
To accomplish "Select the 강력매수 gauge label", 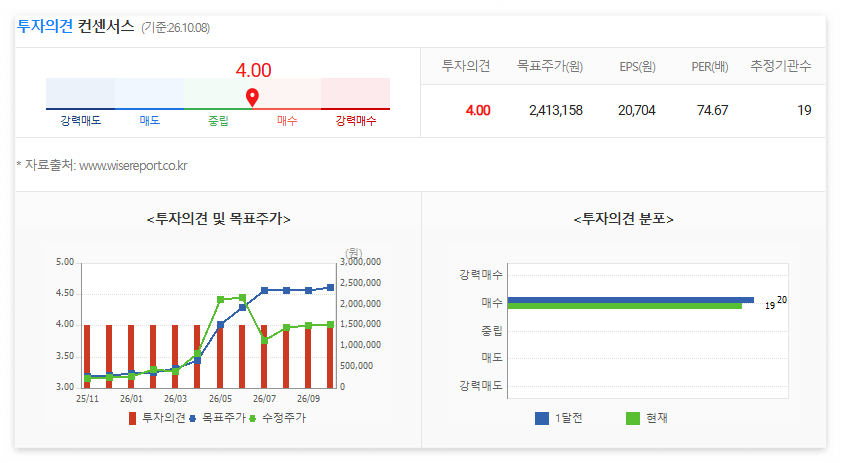I will click(356, 121).
